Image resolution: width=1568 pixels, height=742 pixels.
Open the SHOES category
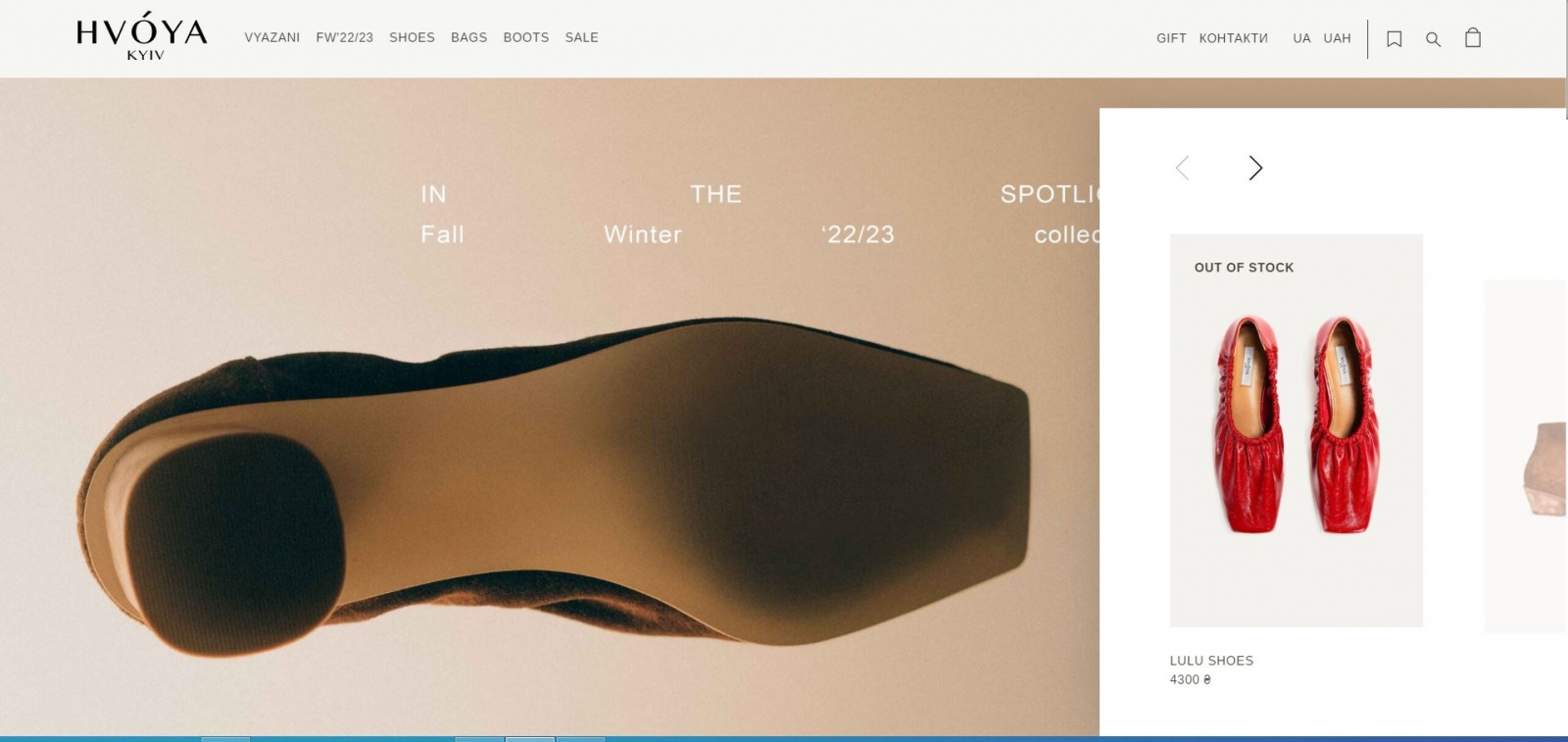click(412, 37)
